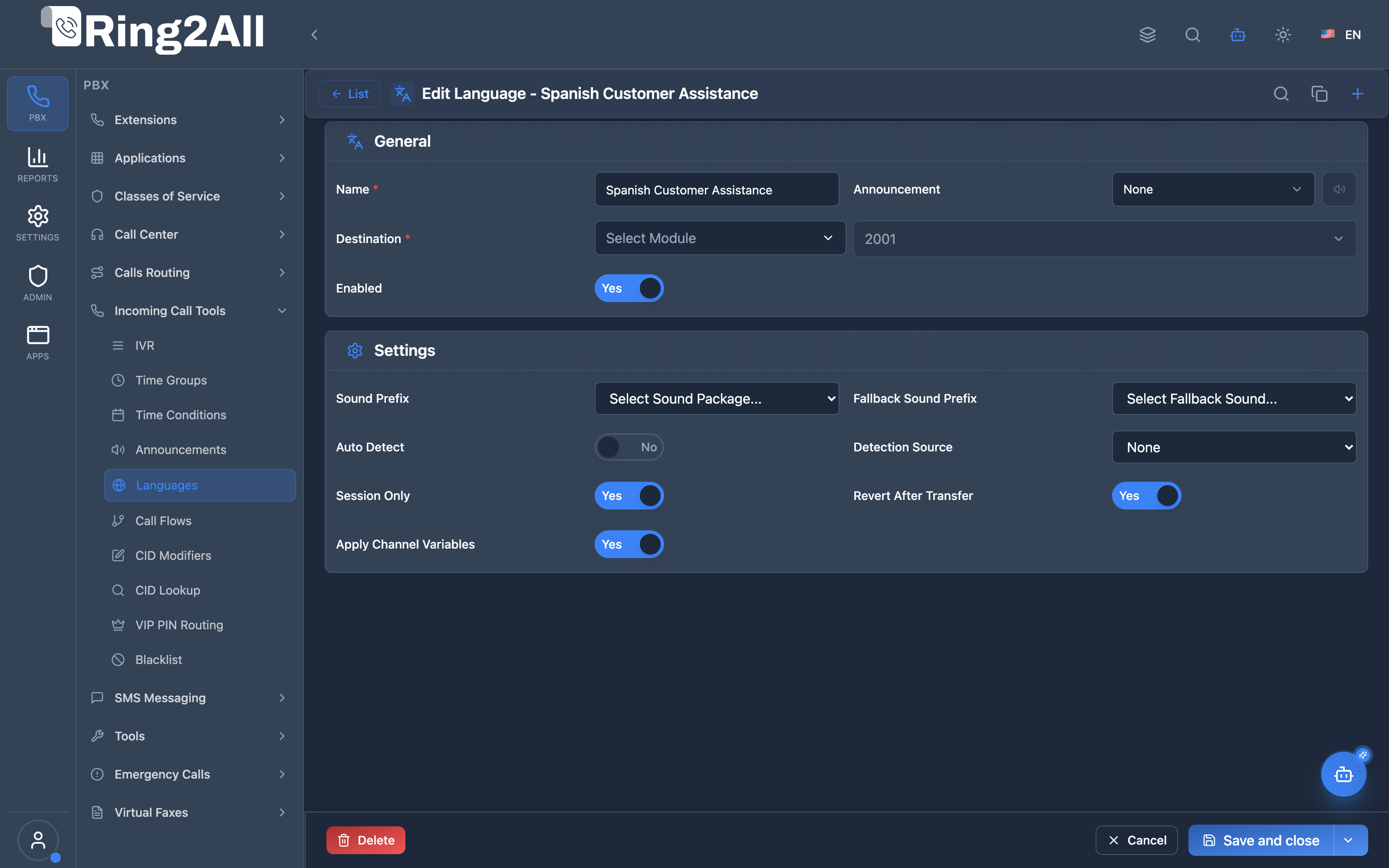Open the Select Sound Package dropdown

click(x=716, y=398)
